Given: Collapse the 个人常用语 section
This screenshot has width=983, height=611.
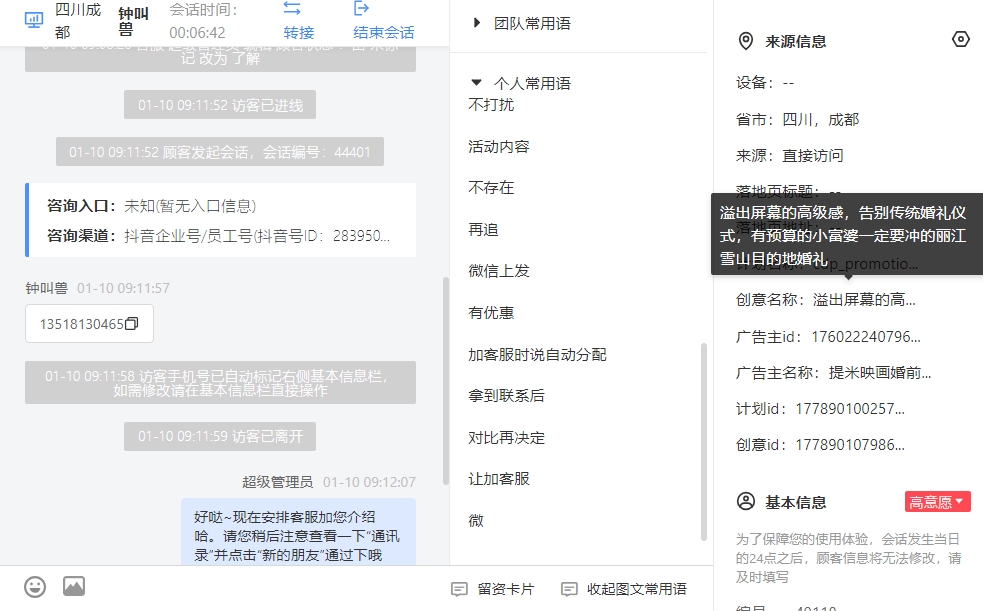Looking at the screenshot, I should tap(476, 82).
